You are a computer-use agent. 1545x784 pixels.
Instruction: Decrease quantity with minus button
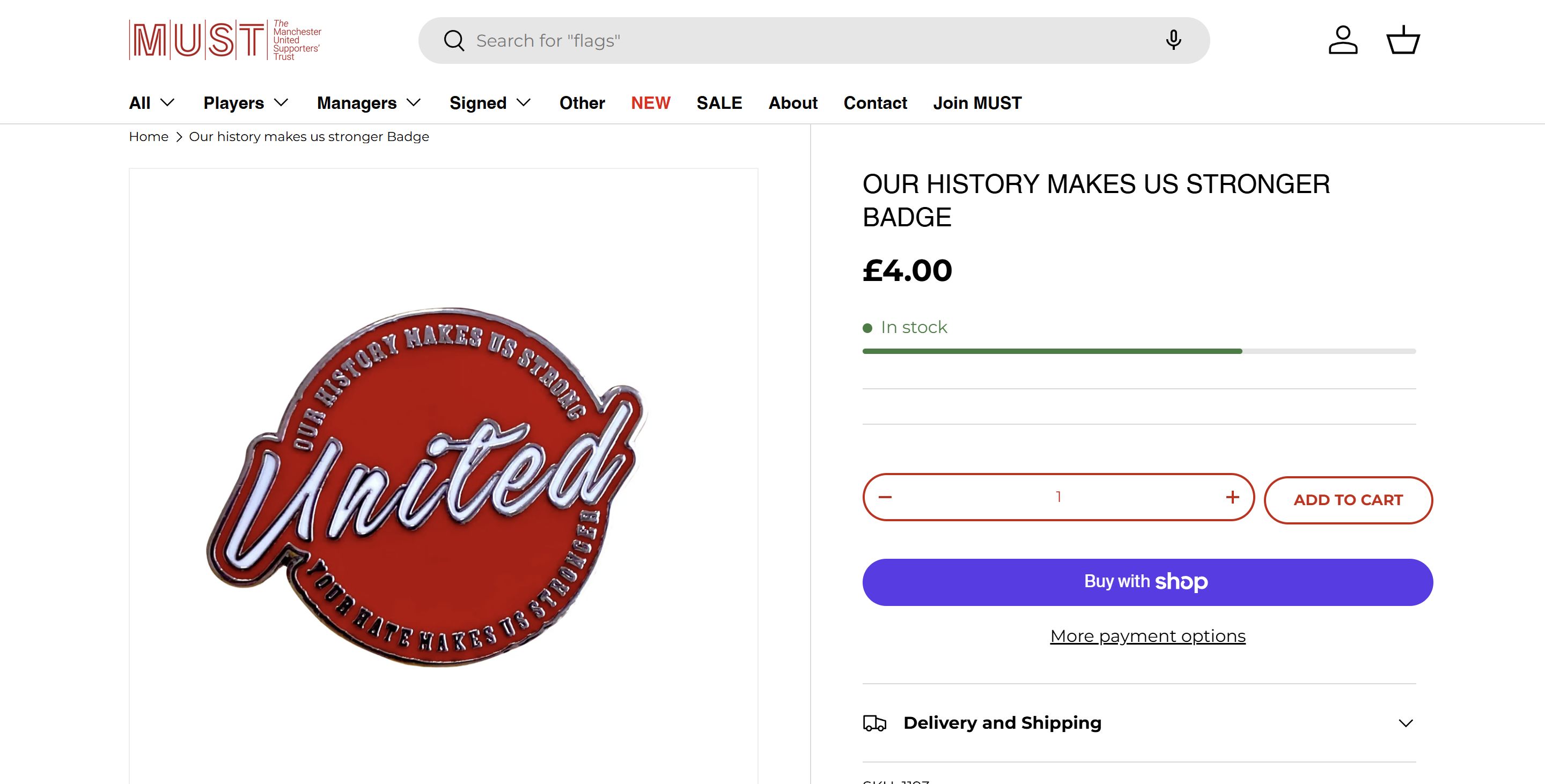pyautogui.click(x=885, y=497)
